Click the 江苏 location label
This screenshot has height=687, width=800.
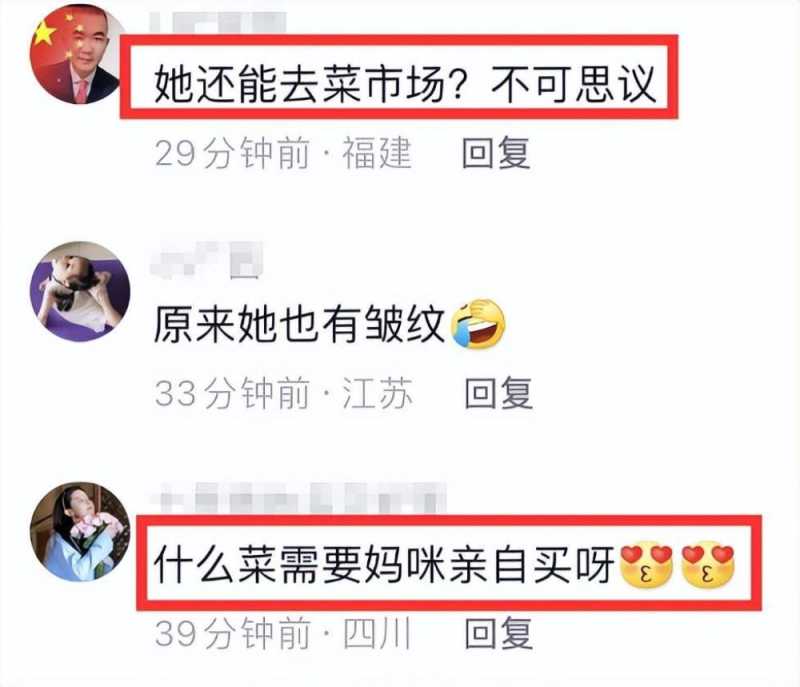click(x=377, y=393)
